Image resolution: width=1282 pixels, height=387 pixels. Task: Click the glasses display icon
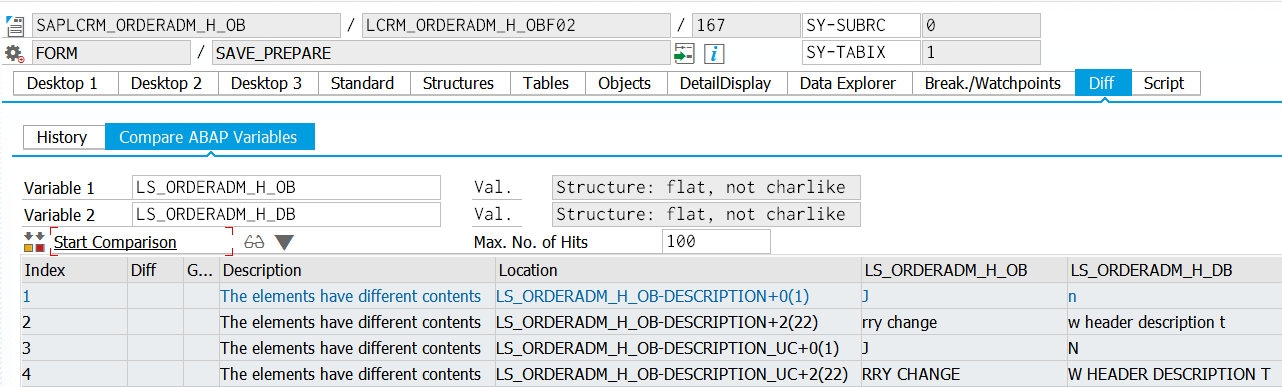coord(254,242)
